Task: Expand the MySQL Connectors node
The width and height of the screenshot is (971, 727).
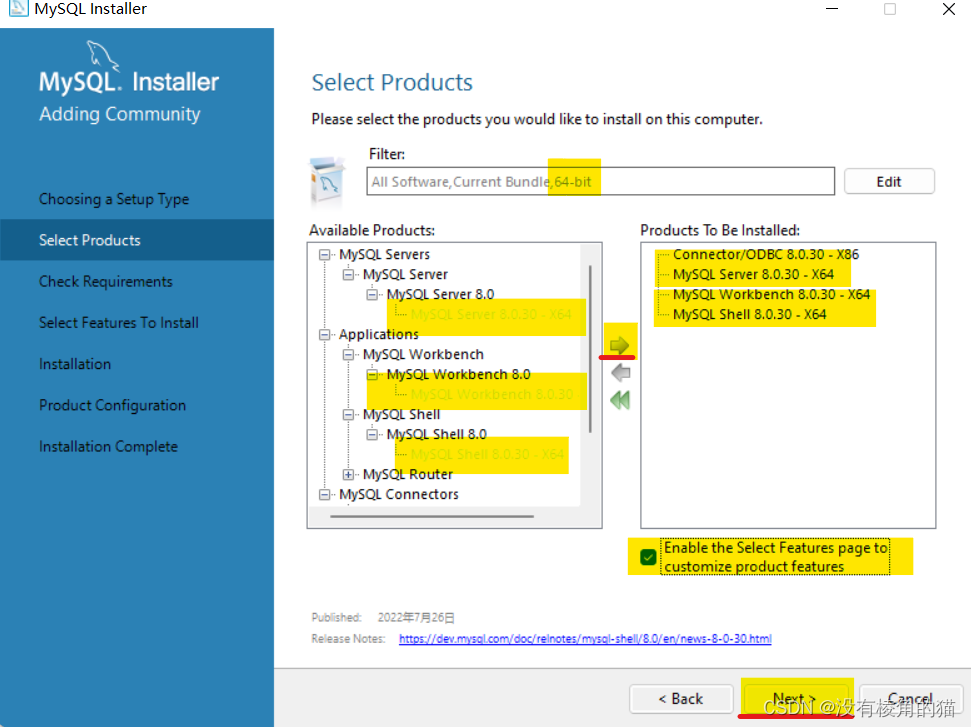Action: pos(324,494)
